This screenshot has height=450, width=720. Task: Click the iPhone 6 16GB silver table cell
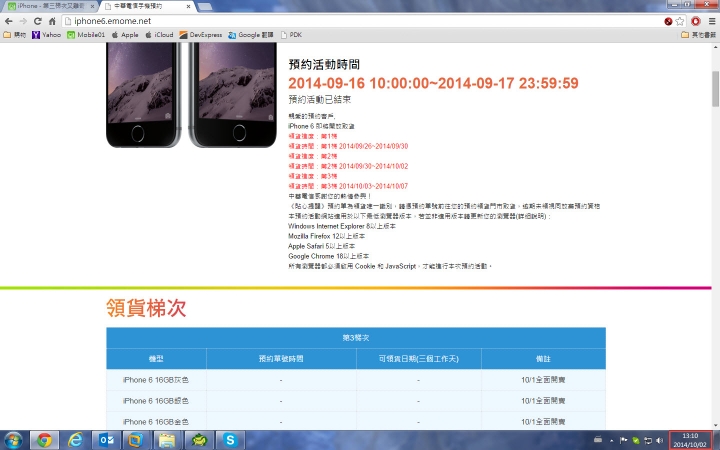[x=156, y=401]
